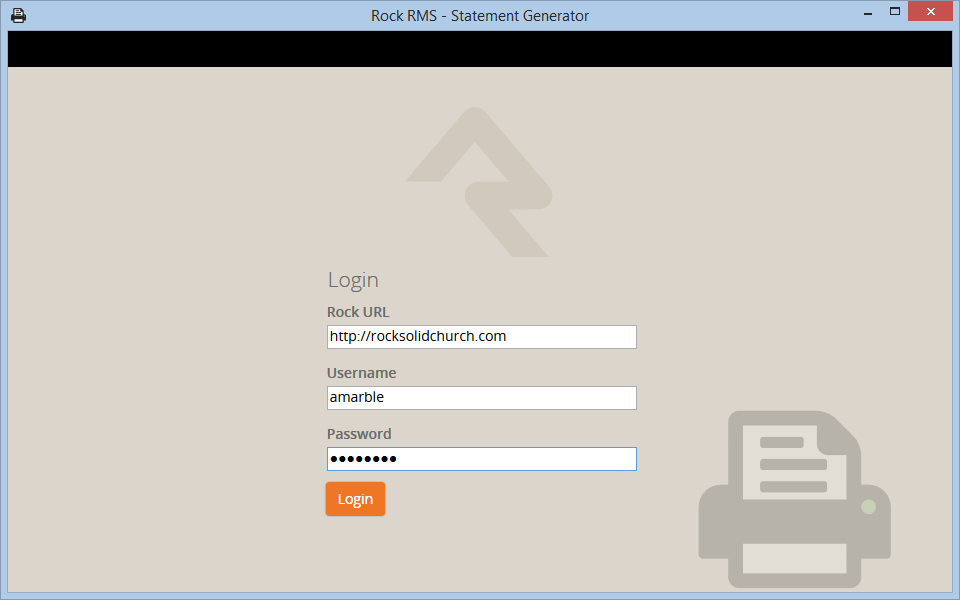The image size is (960, 600).
Task: Select the Password input field
Action: coord(481,459)
